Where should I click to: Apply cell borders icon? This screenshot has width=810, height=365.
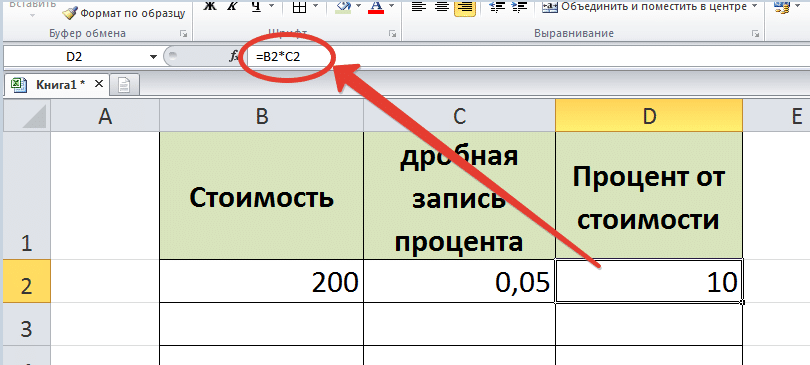point(299,6)
